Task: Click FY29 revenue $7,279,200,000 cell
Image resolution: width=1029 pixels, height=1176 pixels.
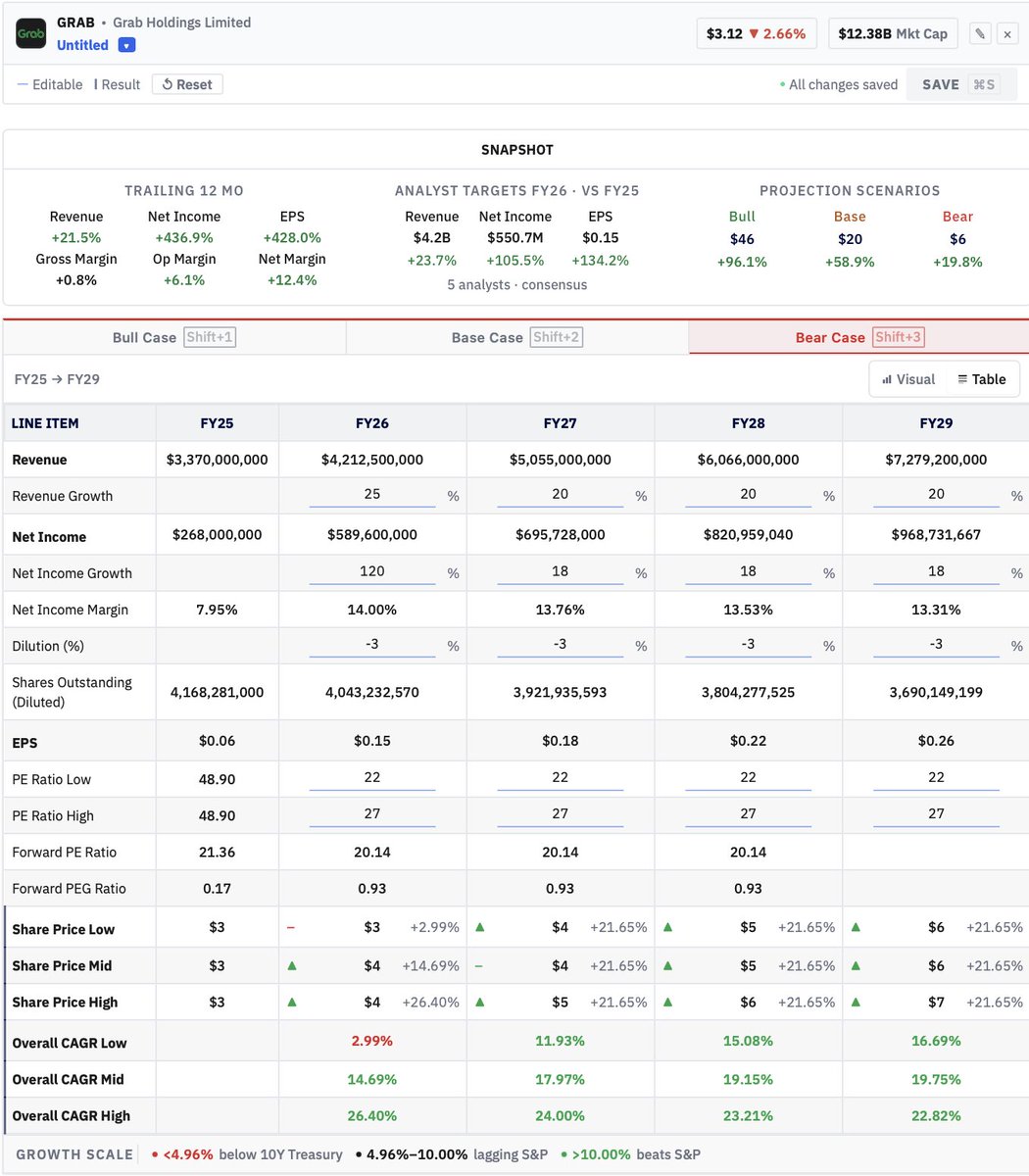Action: click(936, 460)
